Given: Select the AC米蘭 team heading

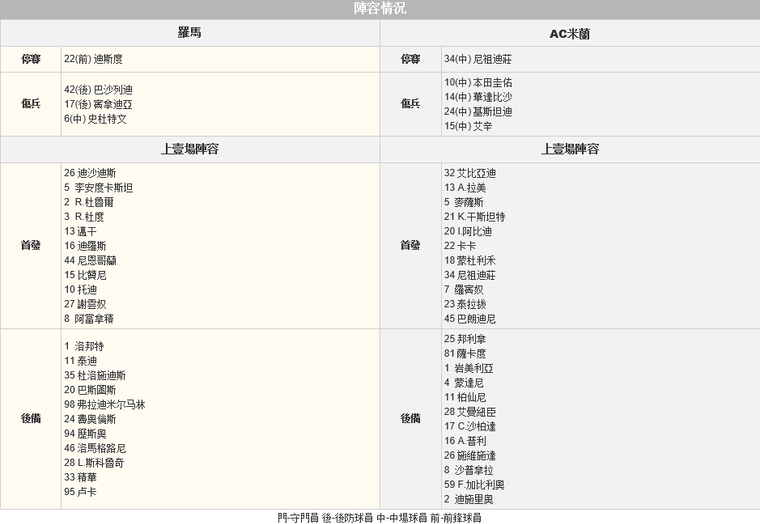Looking at the screenshot, I should 570,34.
